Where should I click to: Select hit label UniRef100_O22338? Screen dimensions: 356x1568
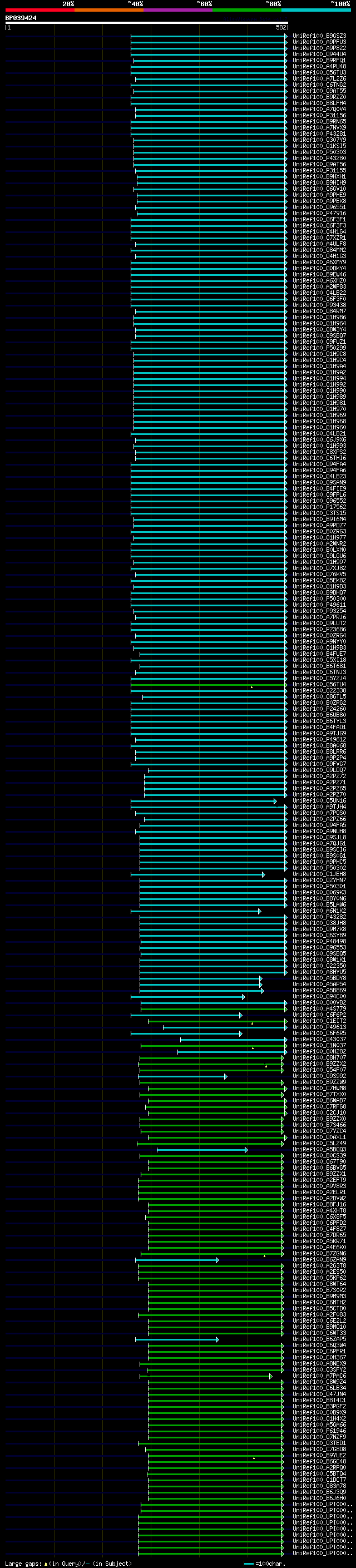[319, 690]
